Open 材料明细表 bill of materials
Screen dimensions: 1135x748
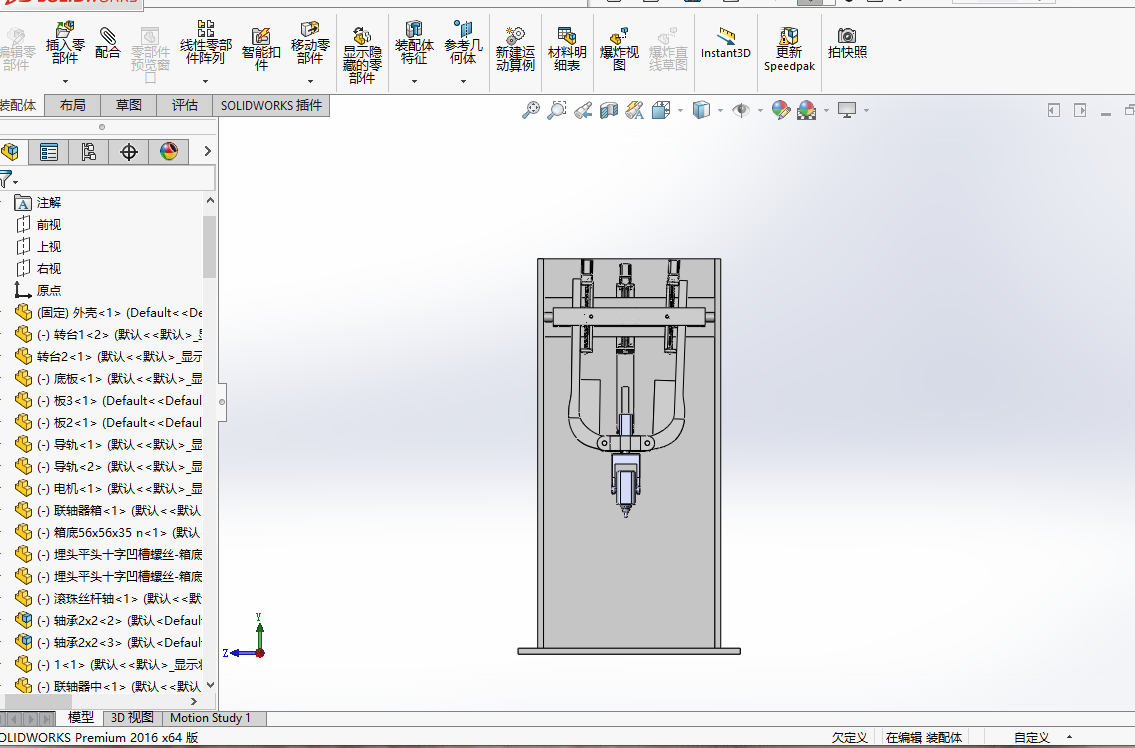(567, 49)
